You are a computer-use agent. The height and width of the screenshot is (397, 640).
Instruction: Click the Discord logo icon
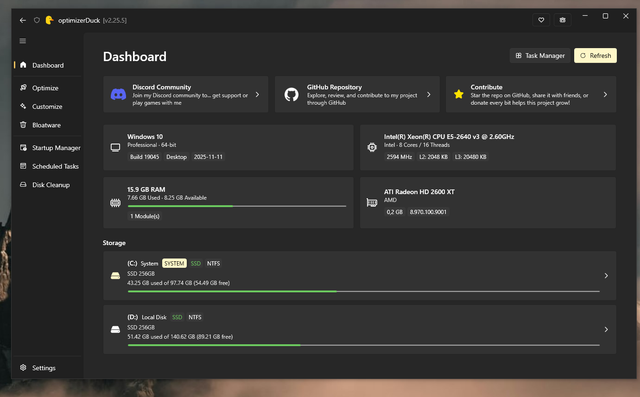[118, 95]
